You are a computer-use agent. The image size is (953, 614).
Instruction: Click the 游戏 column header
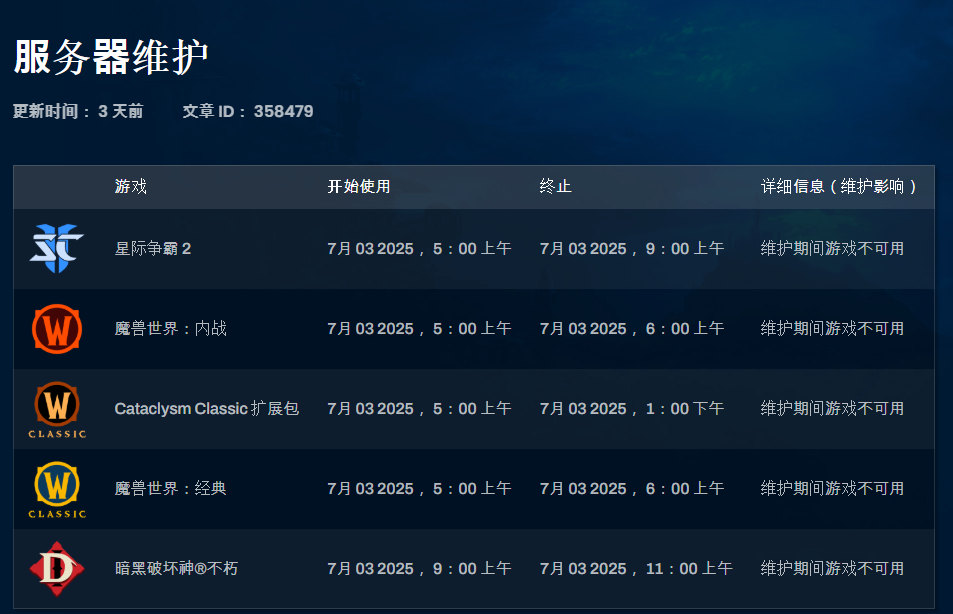131,187
